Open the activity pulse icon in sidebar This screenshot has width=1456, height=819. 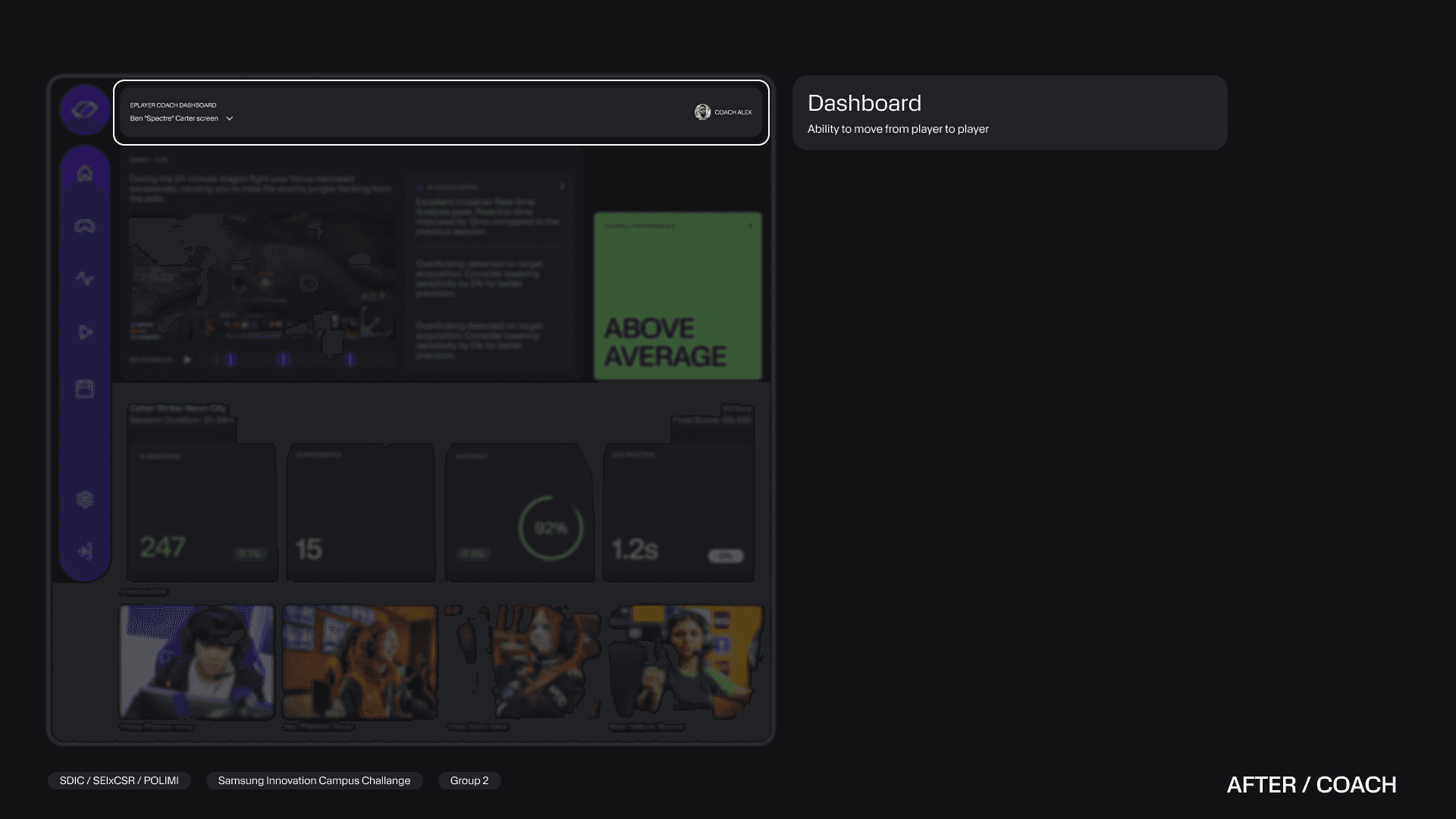pos(85,278)
